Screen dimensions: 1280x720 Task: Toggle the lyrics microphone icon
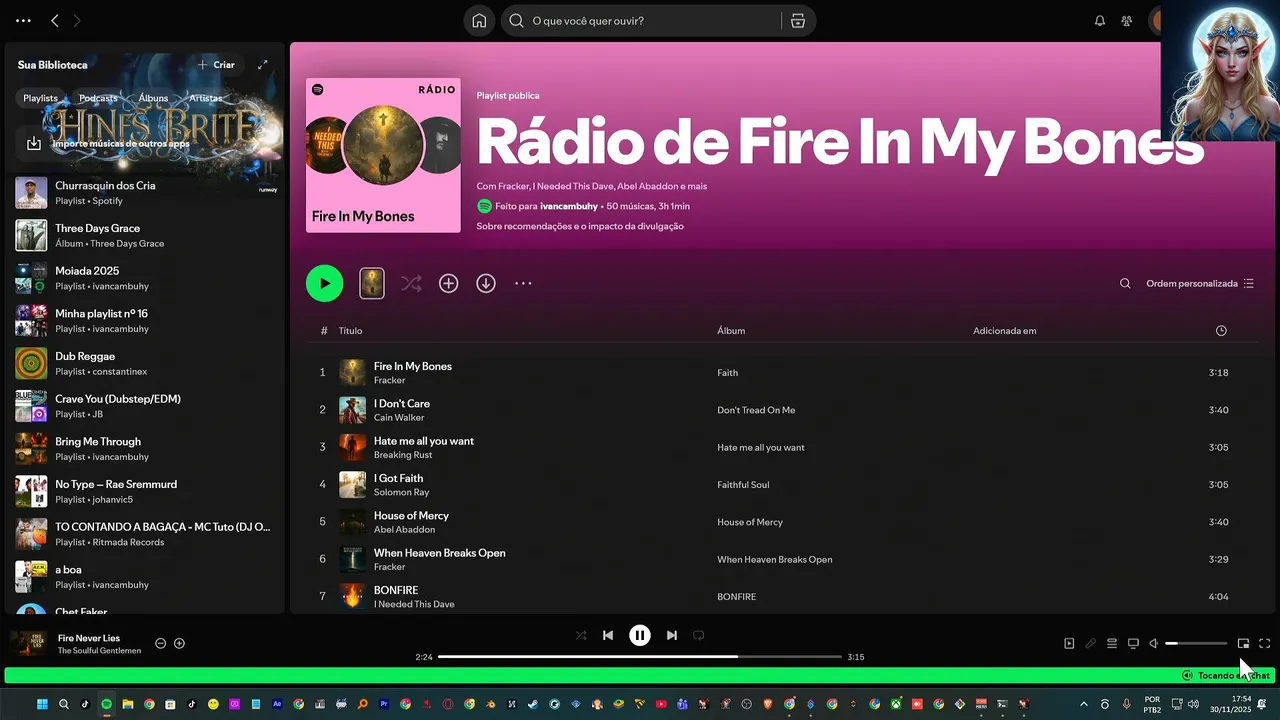point(1091,644)
